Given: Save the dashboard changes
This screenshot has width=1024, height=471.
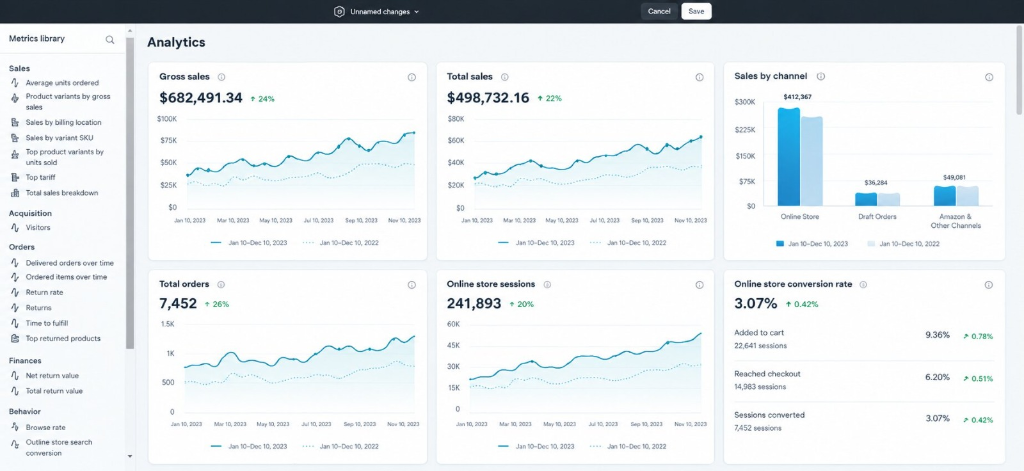Looking at the screenshot, I should pyautogui.click(x=696, y=11).
